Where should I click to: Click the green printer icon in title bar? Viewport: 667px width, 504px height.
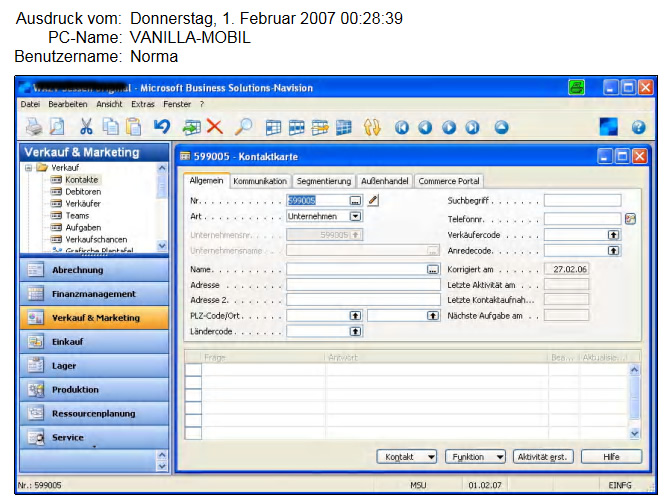576,88
